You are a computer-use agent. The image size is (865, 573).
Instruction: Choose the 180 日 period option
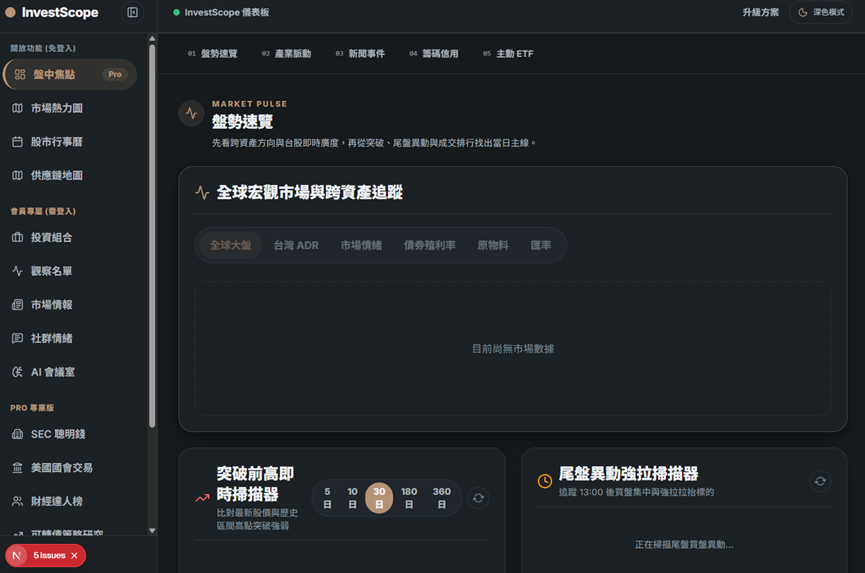[409, 498]
